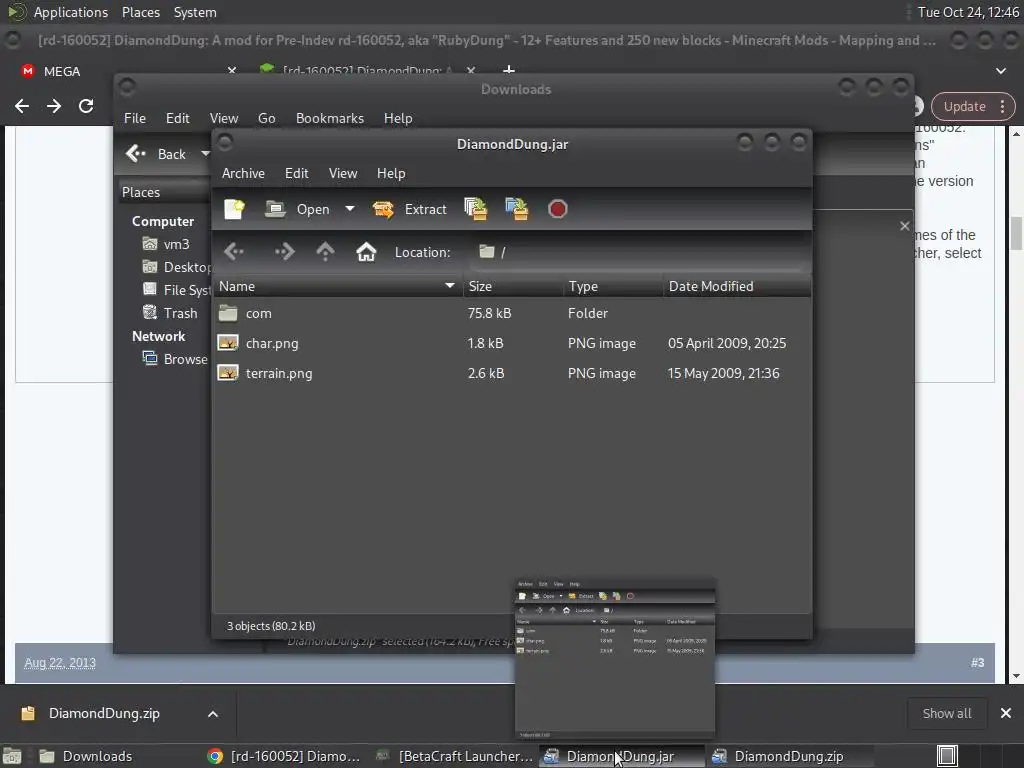This screenshot has width=1024, height=768.
Task: Click the Add files to archive icon
Action: pos(475,209)
